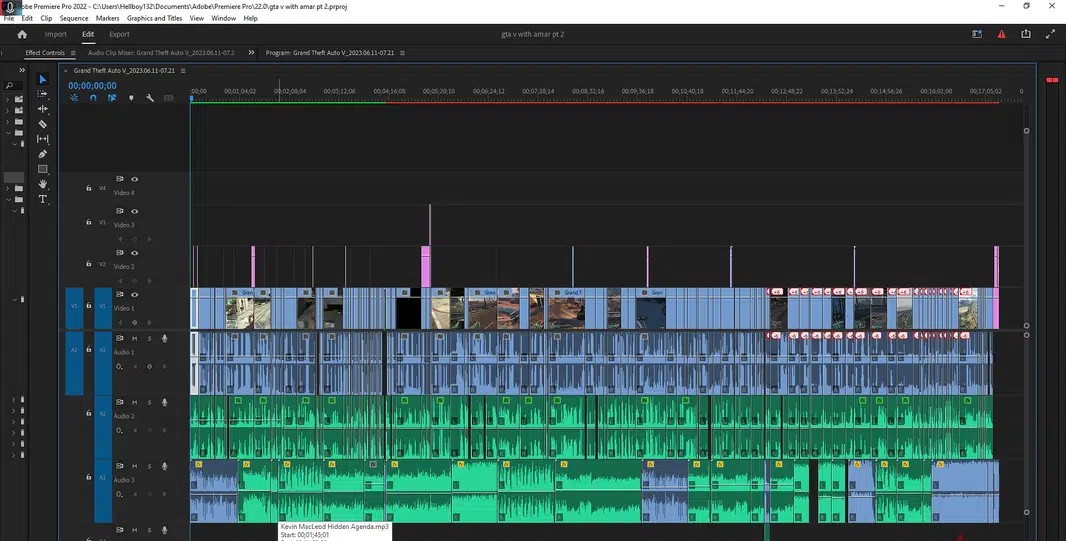Viewport: 1066px width, 541px height.
Task: Open the Sequence menu
Action: click(x=73, y=18)
